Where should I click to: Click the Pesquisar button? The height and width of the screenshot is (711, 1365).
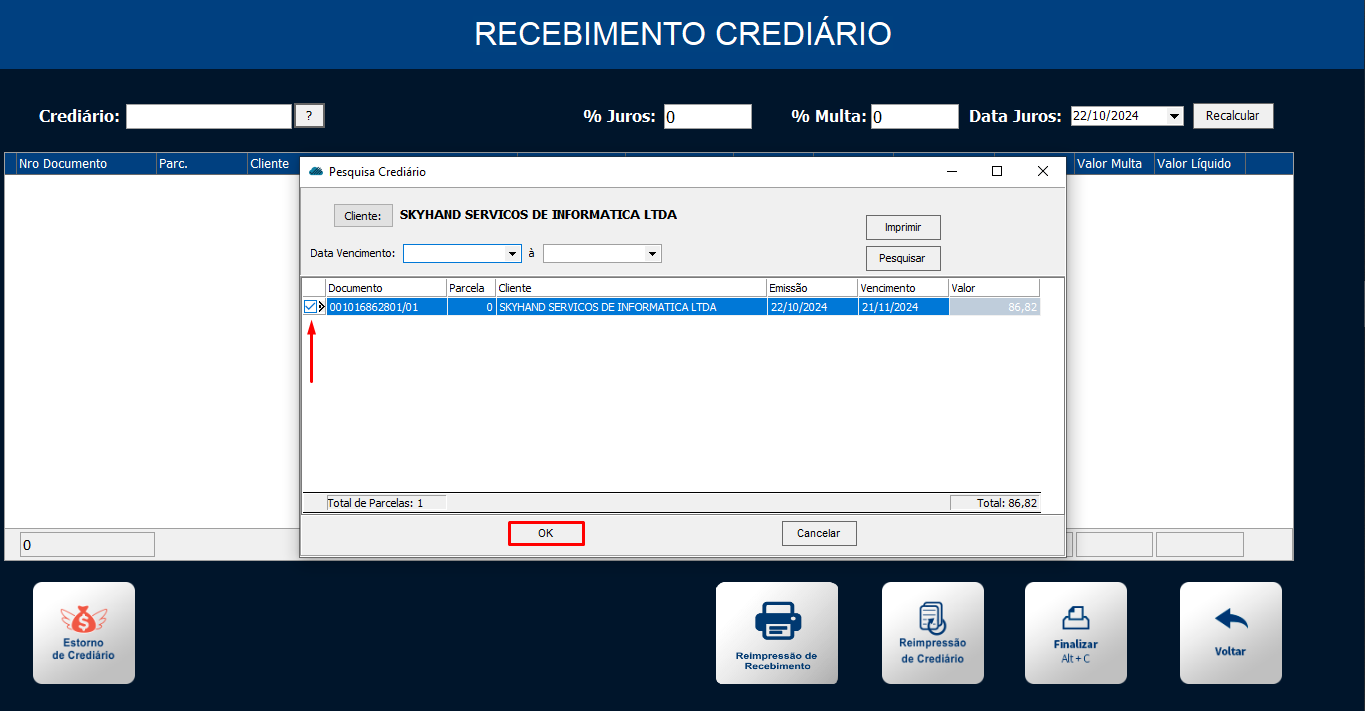[x=902, y=258]
